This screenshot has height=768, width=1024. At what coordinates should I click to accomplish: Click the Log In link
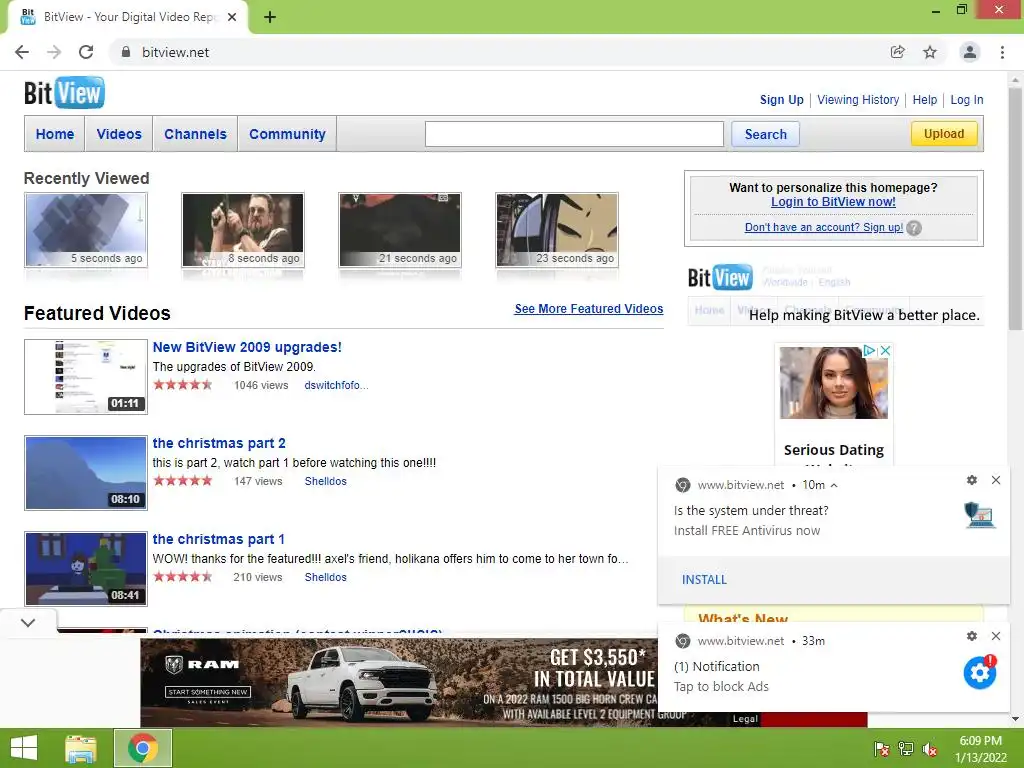point(967,100)
